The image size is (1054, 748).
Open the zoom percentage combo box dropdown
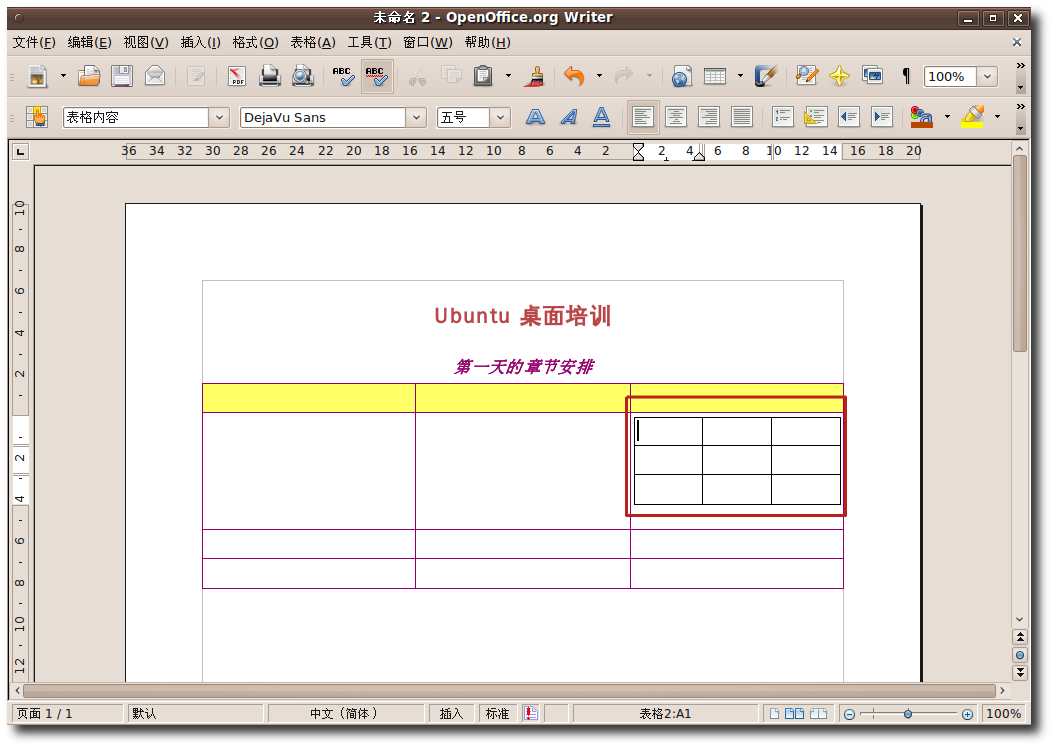pyautogui.click(x=987, y=77)
